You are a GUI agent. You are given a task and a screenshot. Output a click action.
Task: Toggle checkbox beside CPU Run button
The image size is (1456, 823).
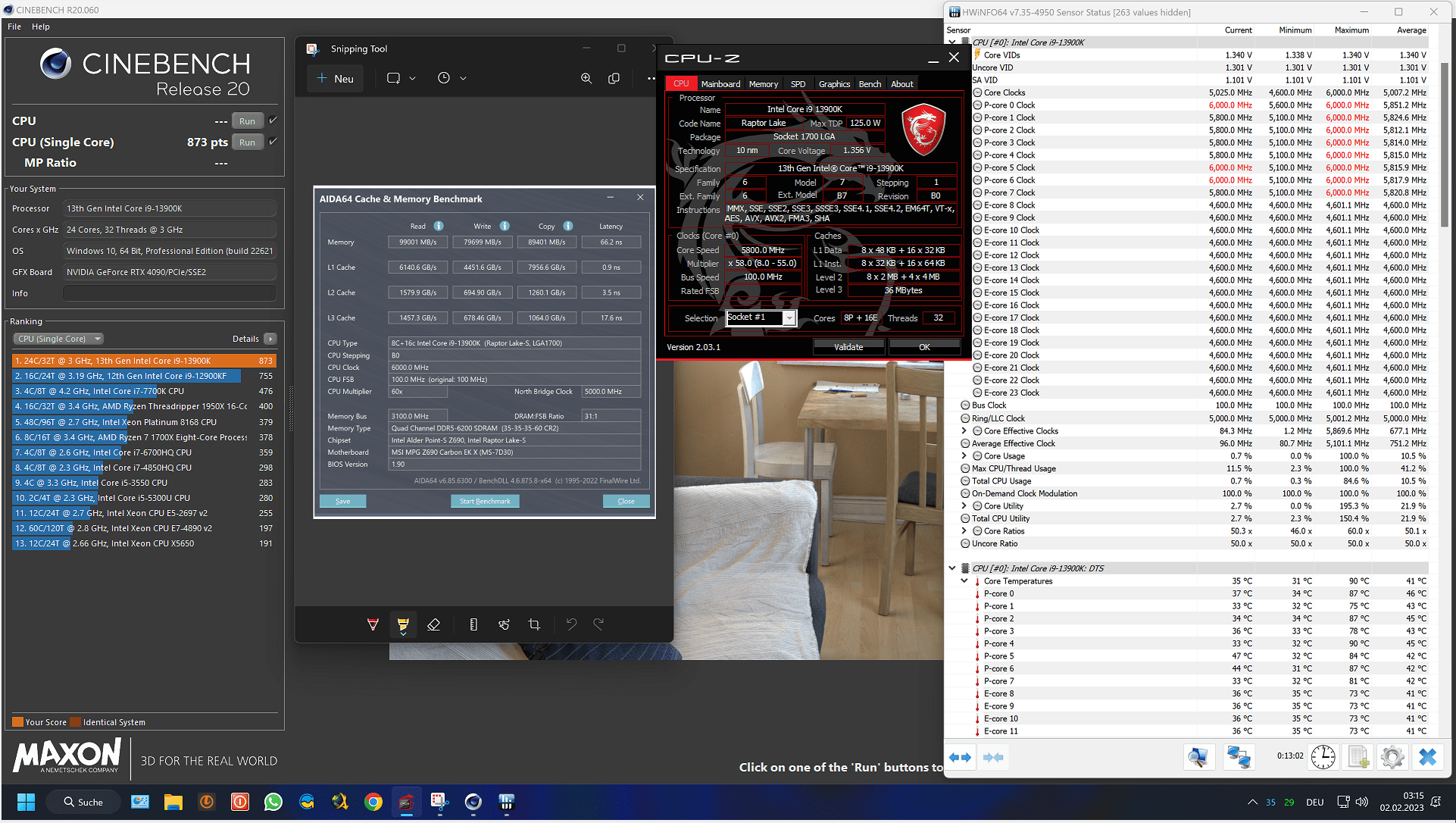pyautogui.click(x=273, y=120)
